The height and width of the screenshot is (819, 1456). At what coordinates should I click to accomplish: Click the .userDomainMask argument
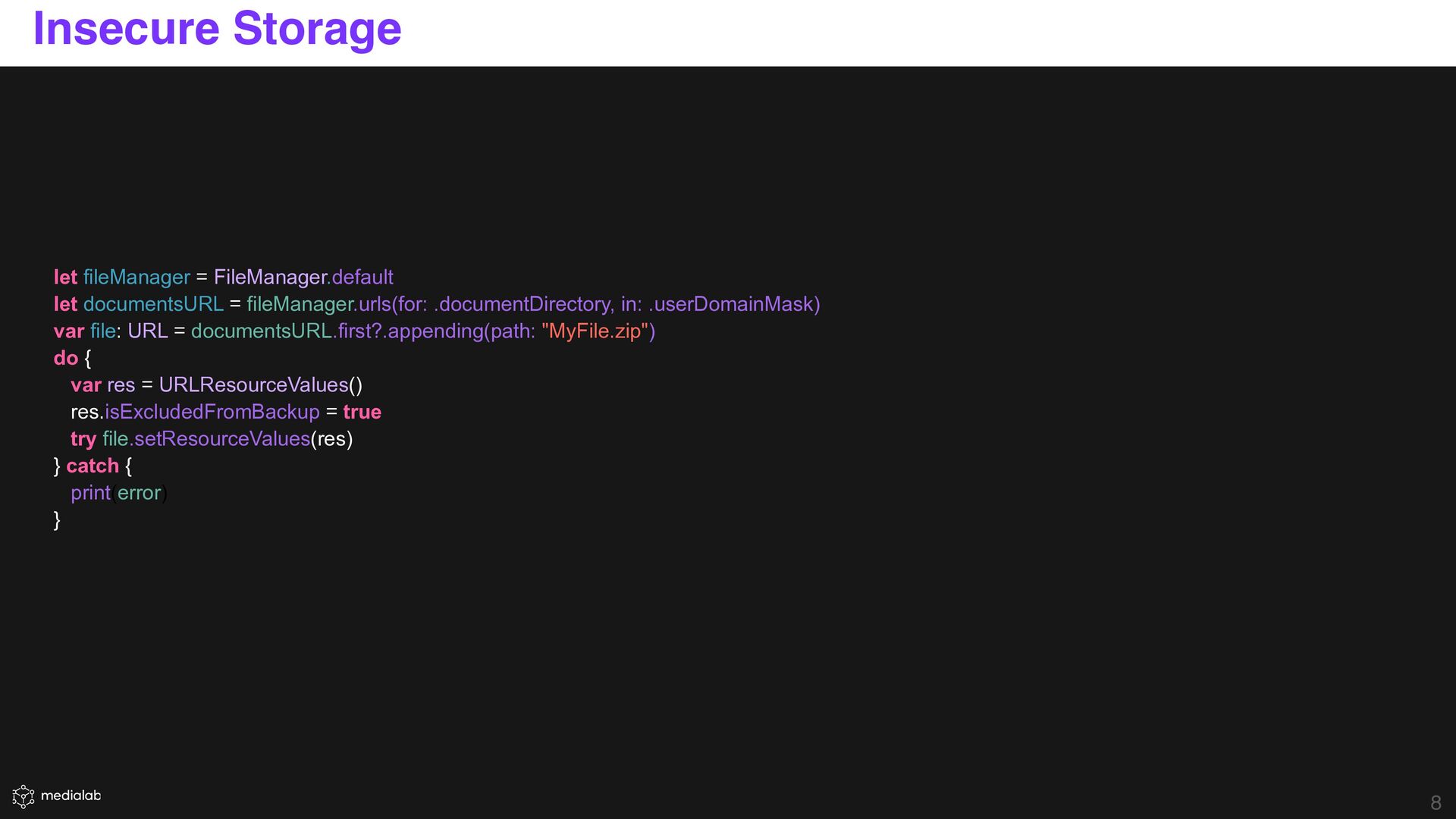click(x=731, y=304)
